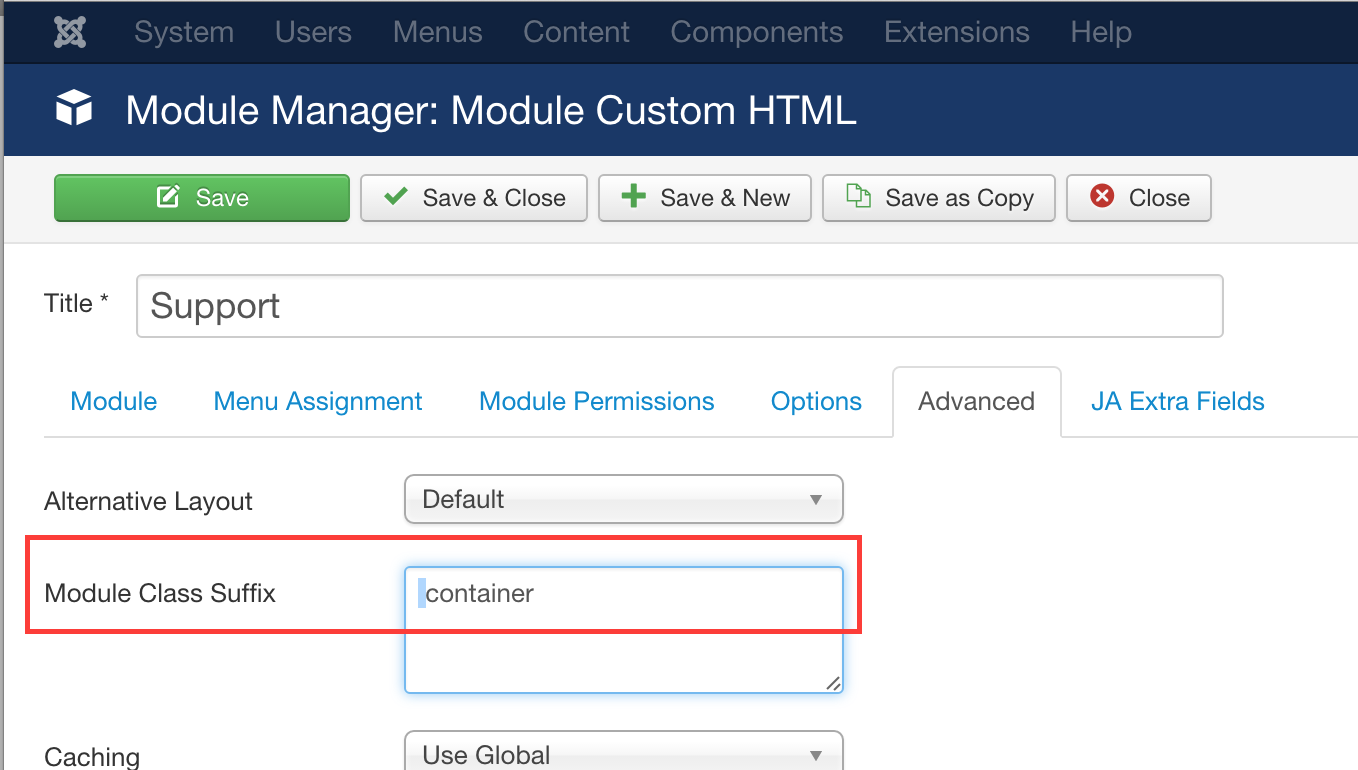Image resolution: width=1358 pixels, height=770 pixels.
Task: Click Save & Close button
Action: [474, 198]
